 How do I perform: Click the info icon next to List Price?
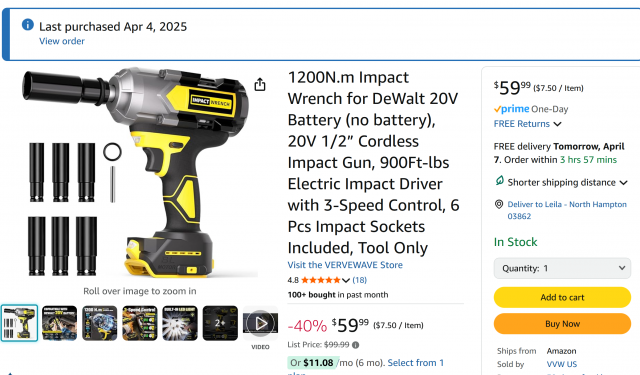(x=356, y=345)
